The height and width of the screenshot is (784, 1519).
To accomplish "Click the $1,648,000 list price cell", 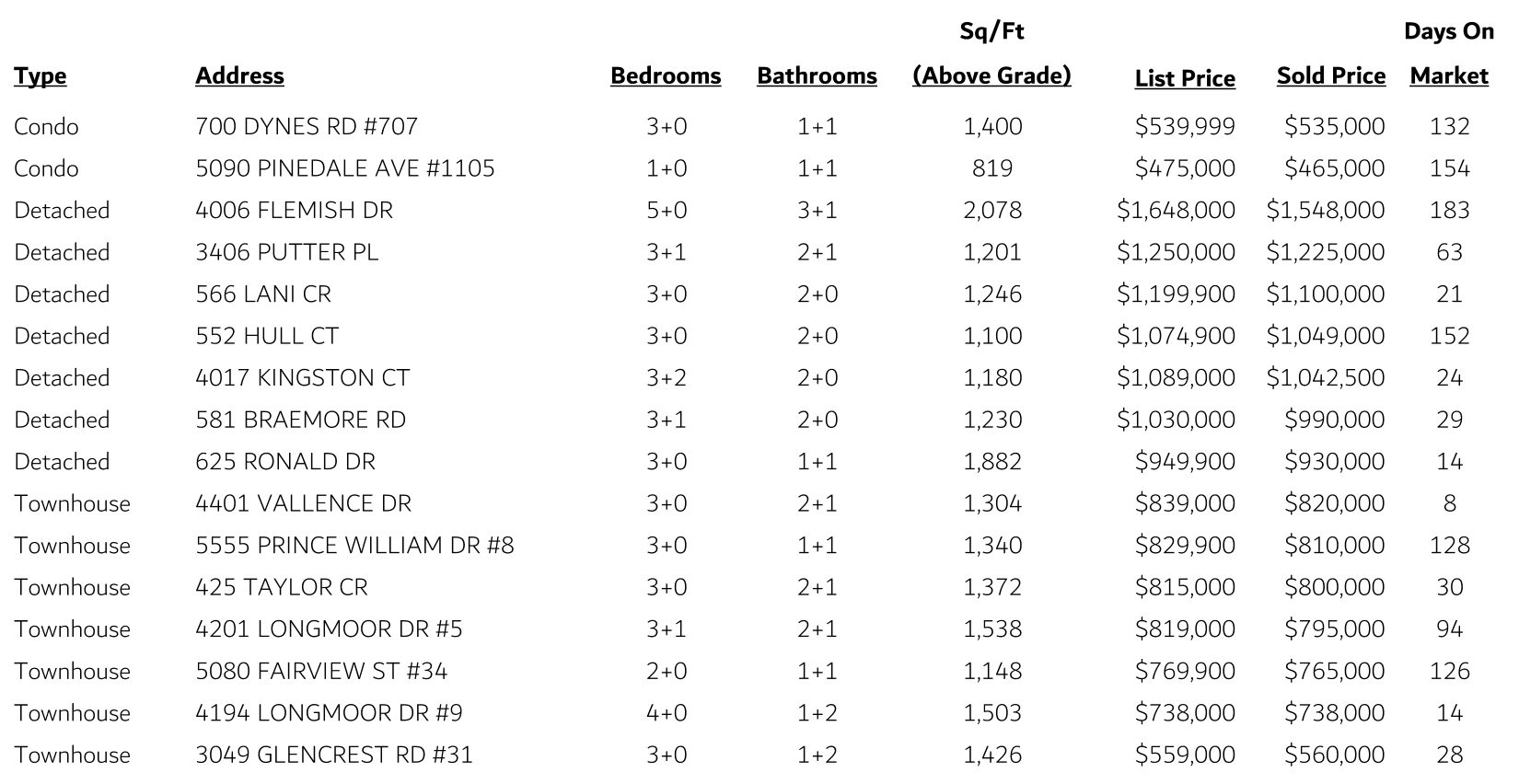I will pos(1176,210).
